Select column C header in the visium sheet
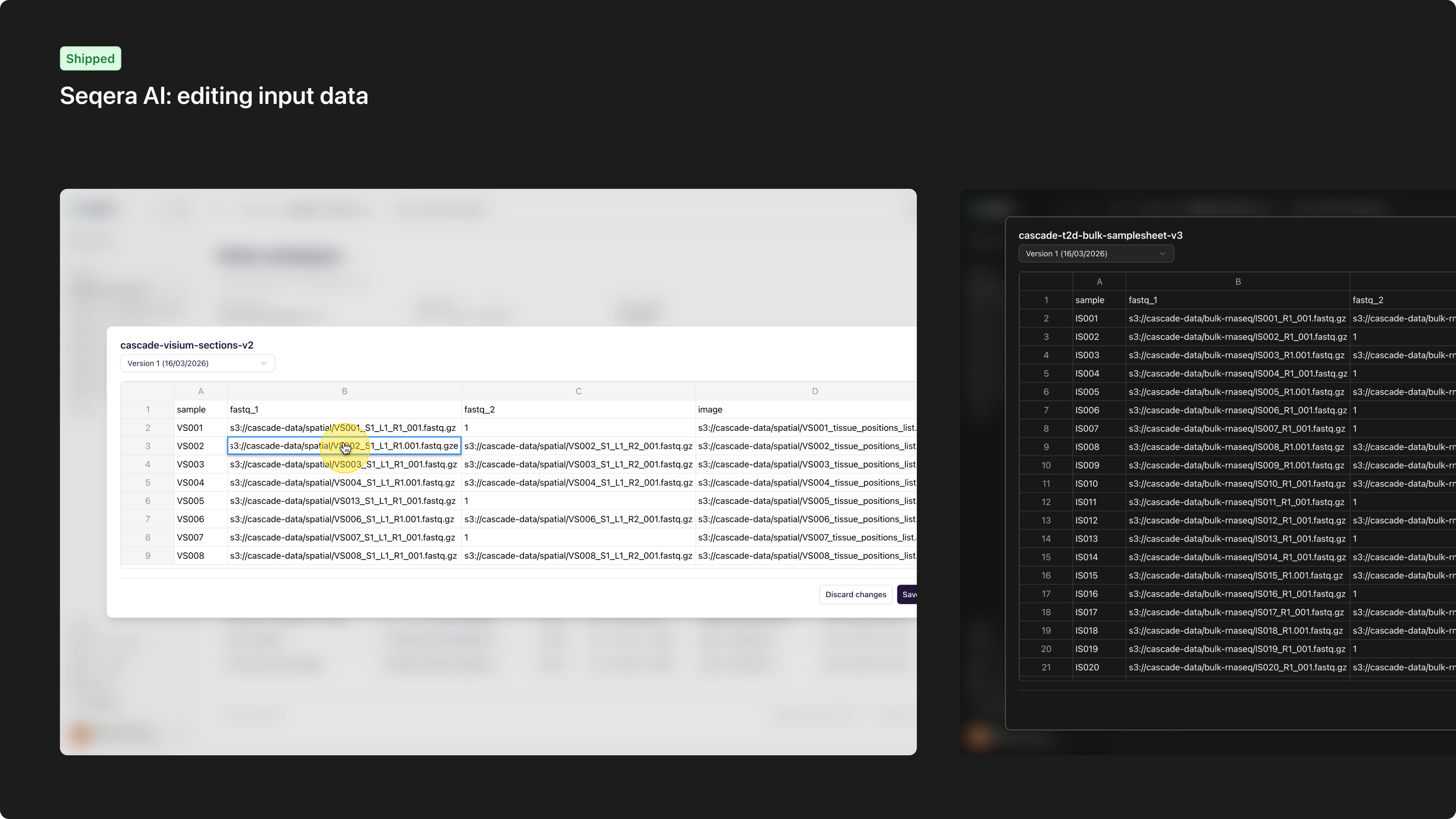This screenshot has width=1456, height=819. (577, 391)
